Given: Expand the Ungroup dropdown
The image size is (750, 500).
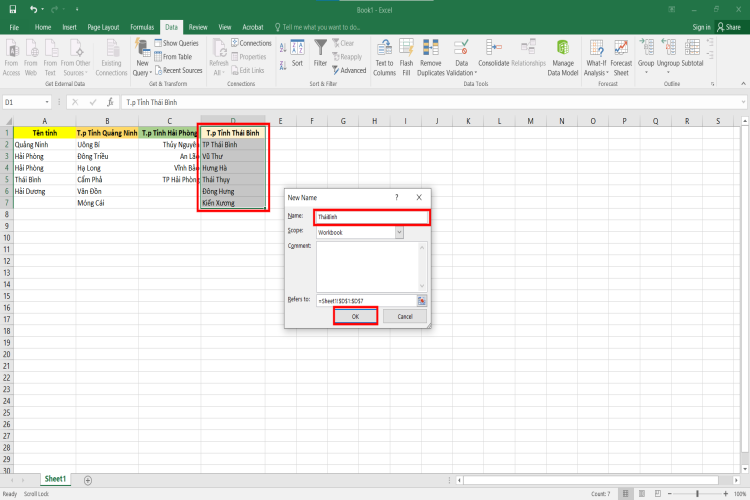Looking at the screenshot, I should click(668, 73).
